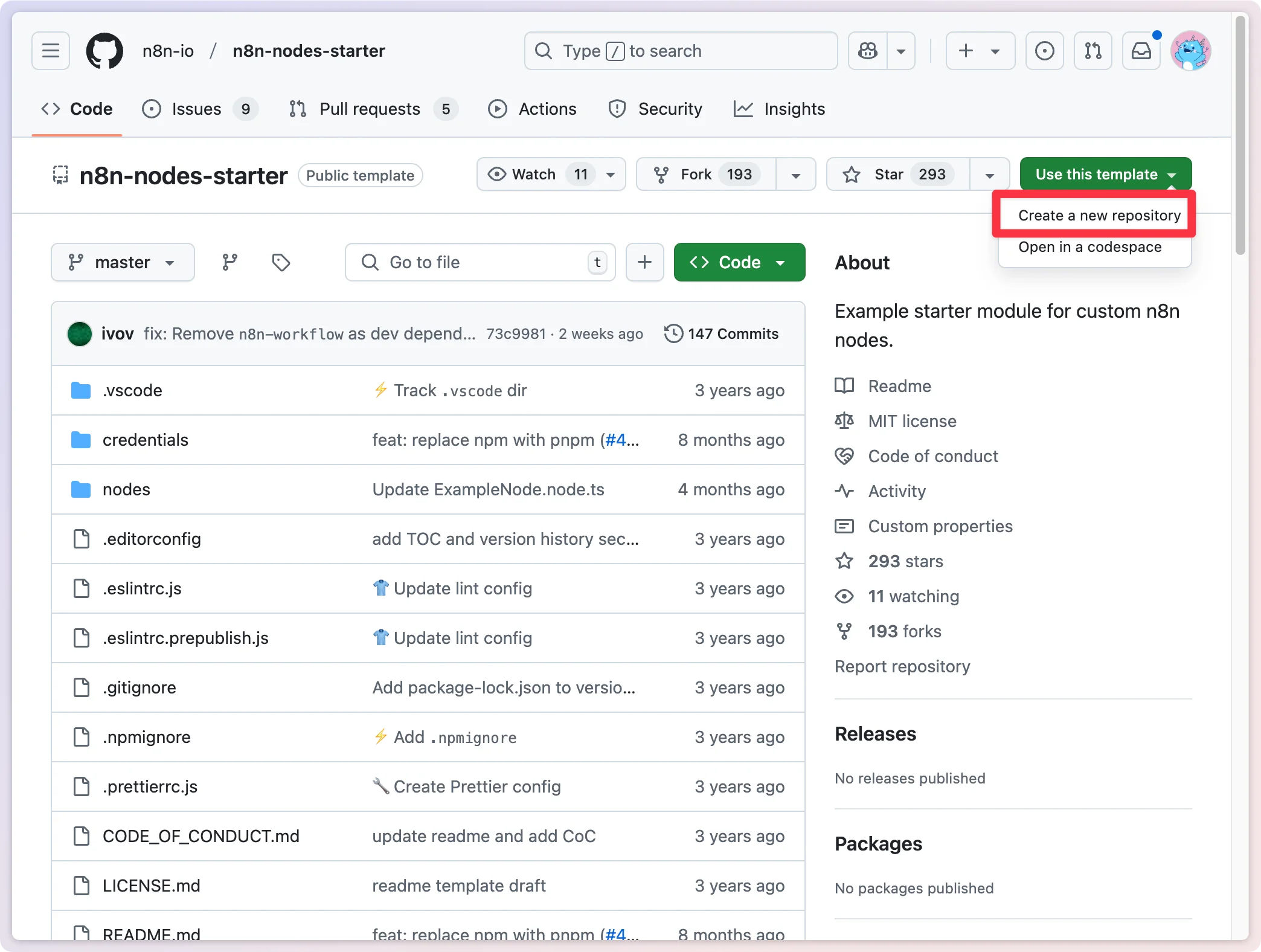Switch to the Issues tab

tap(196, 109)
